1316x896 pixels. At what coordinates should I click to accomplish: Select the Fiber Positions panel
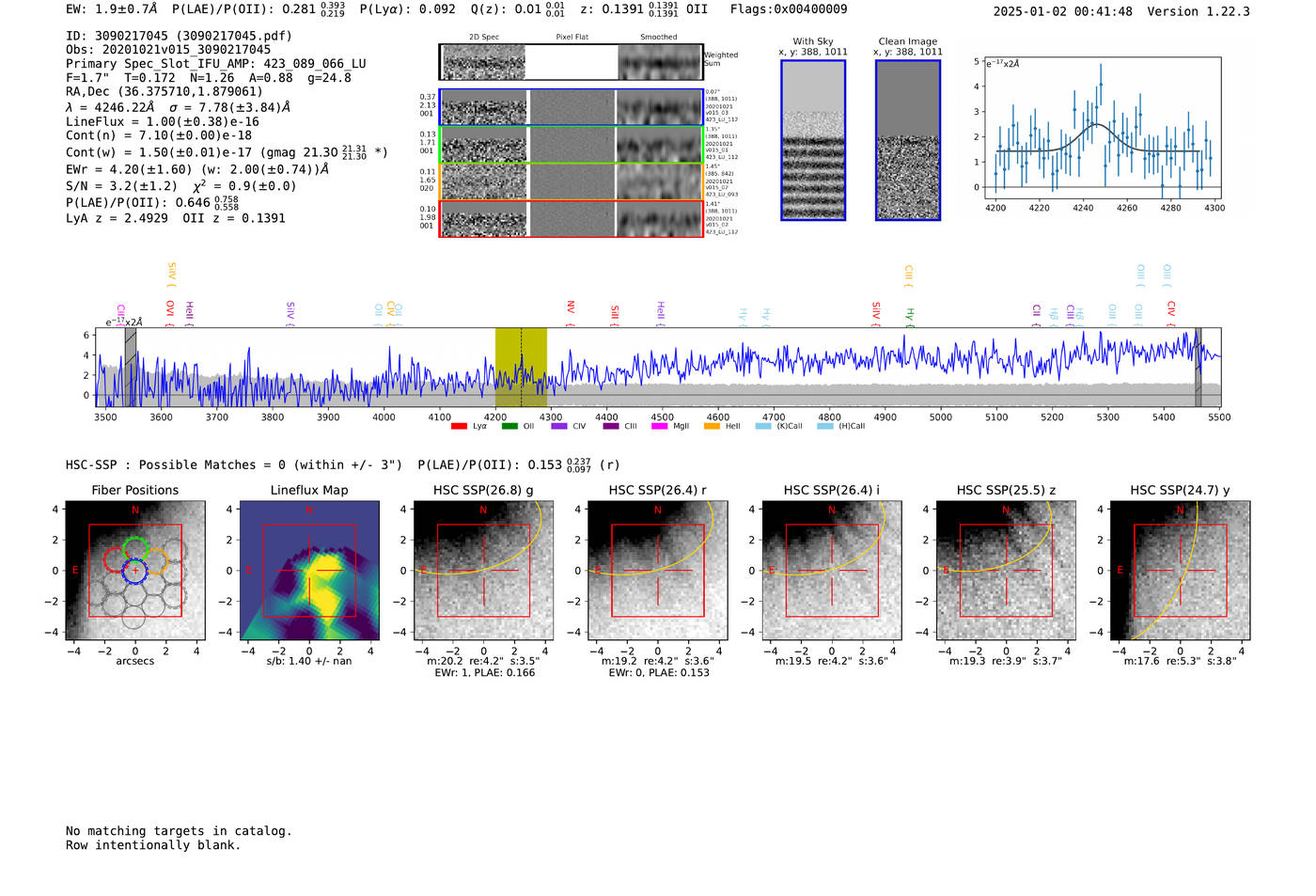point(135,570)
